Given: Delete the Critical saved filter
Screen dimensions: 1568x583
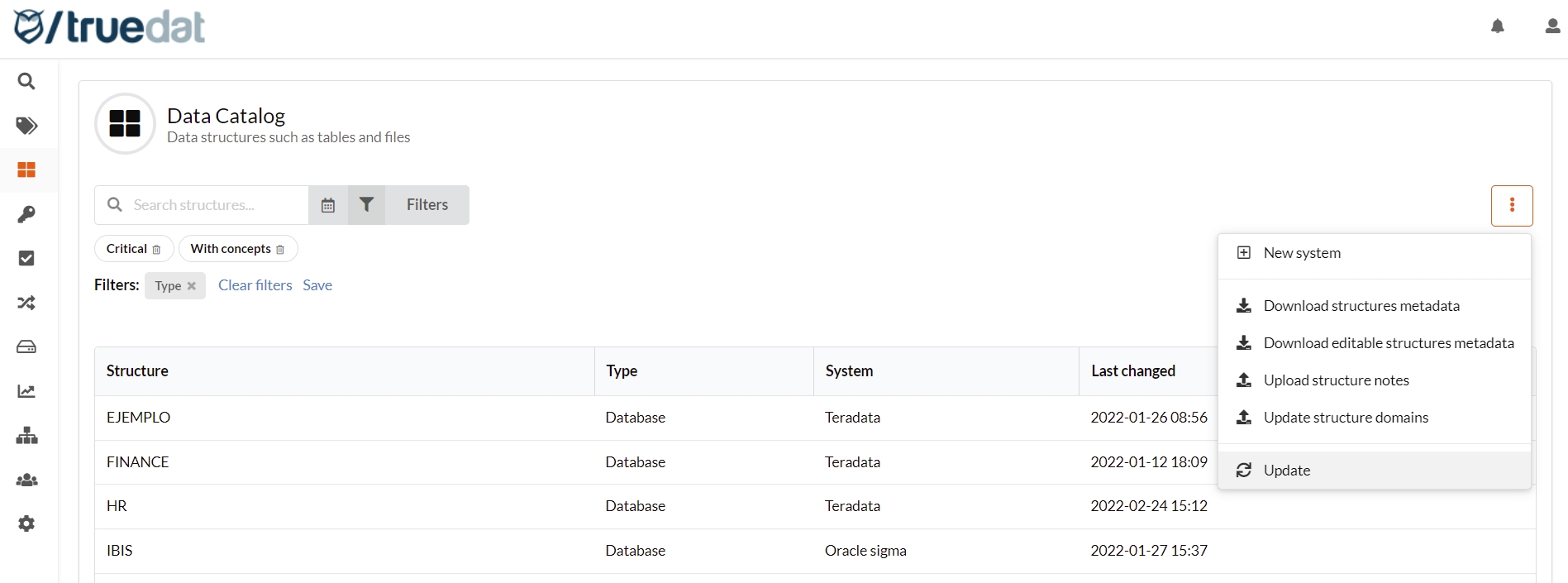Looking at the screenshot, I should click(156, 250).
